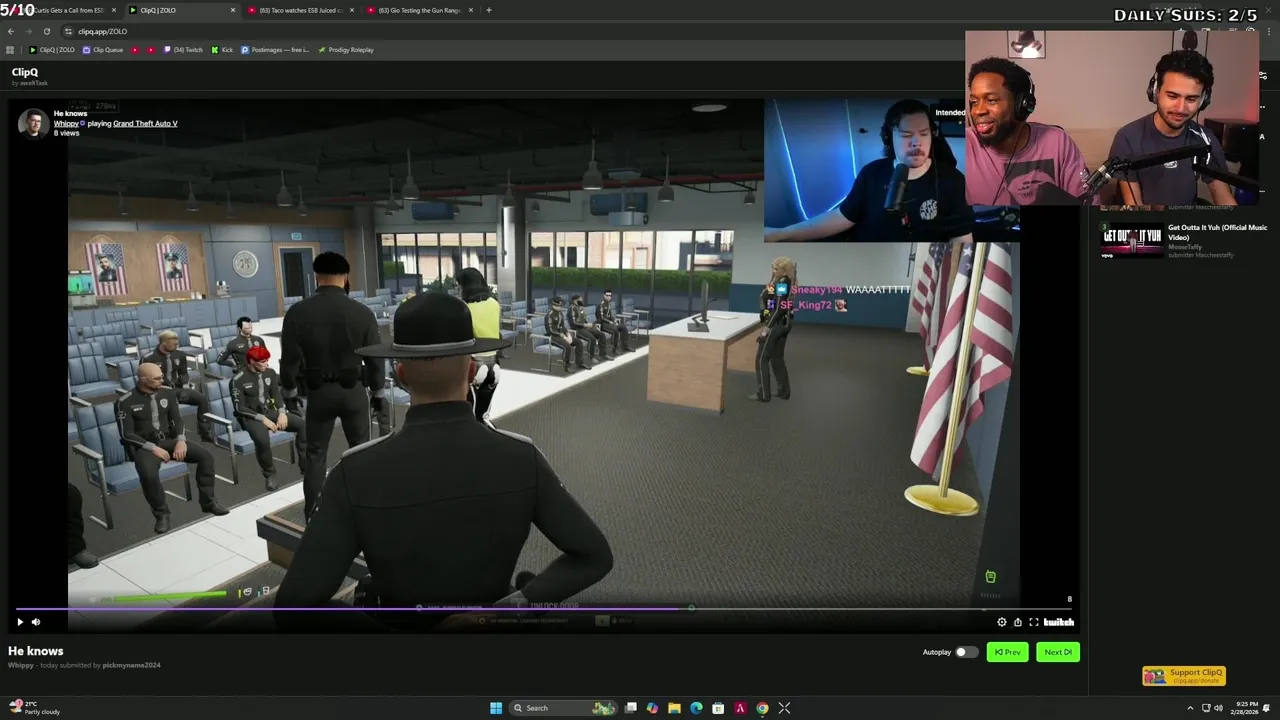The image size is (1280, 720).
Task: Click the Support ClipQ donate banner
Action: point(1184,676)
